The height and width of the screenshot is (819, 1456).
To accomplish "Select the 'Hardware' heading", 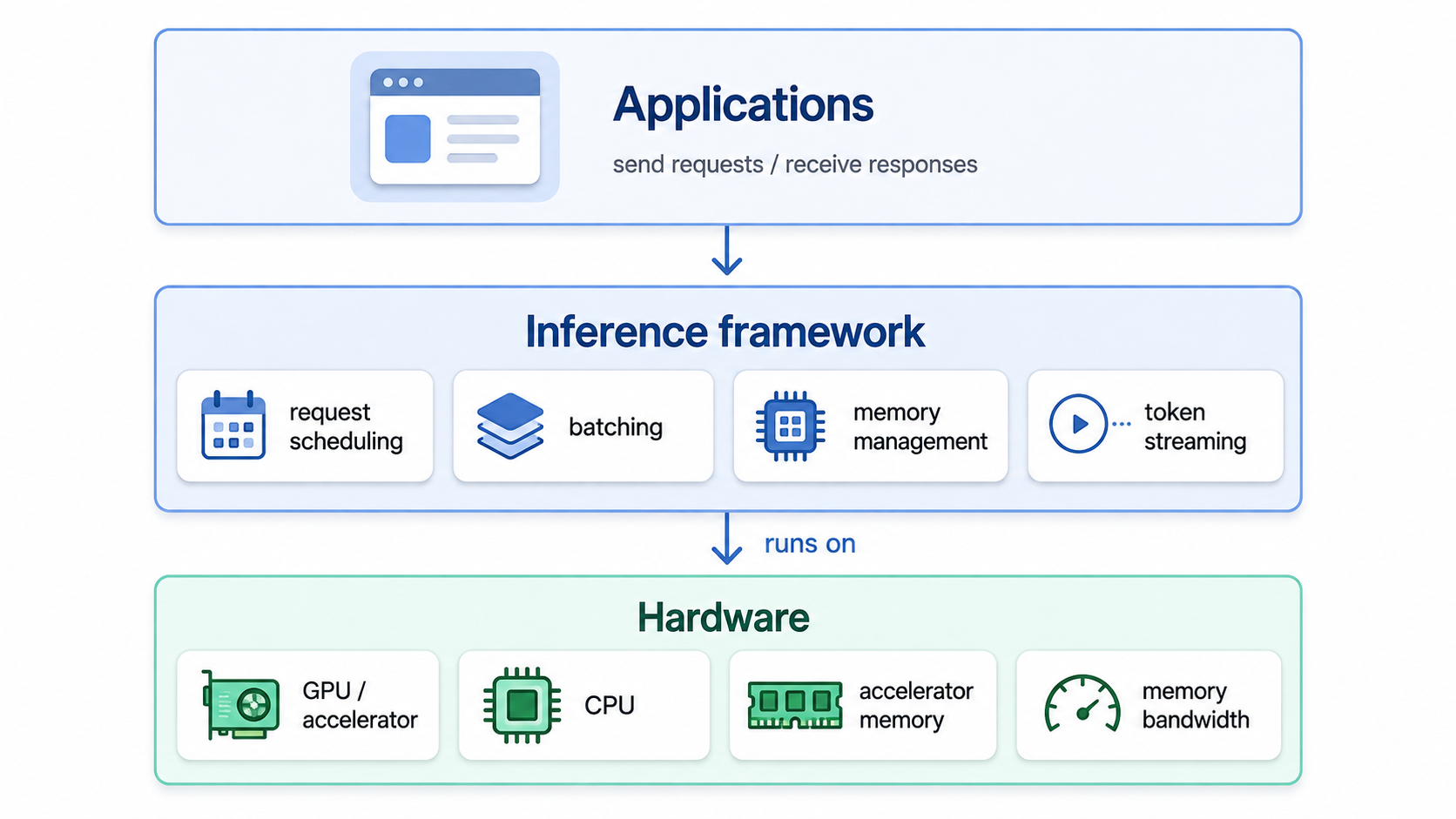I will click(x=724, y=618).
